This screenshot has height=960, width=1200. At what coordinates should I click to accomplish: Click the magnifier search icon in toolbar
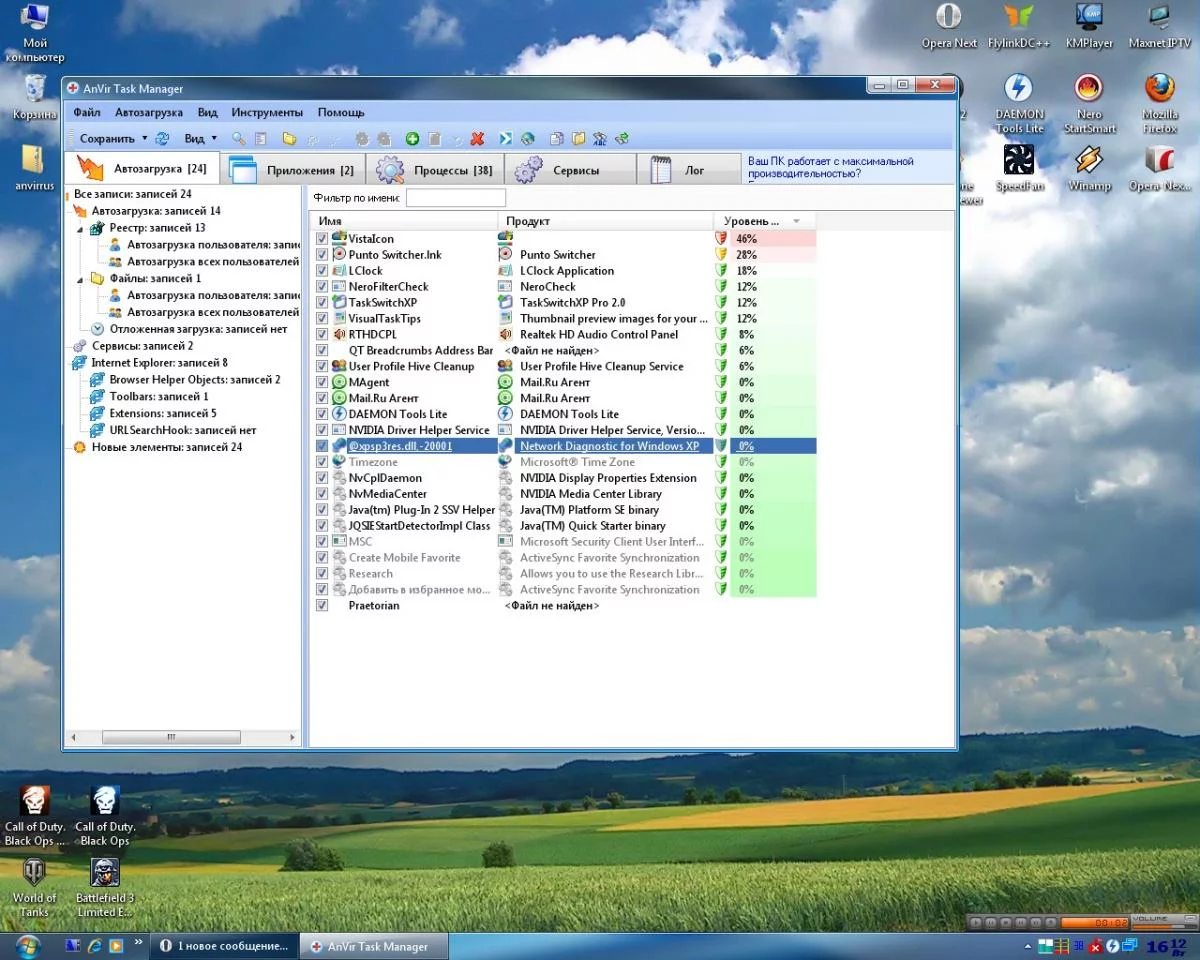coord(239,139)
